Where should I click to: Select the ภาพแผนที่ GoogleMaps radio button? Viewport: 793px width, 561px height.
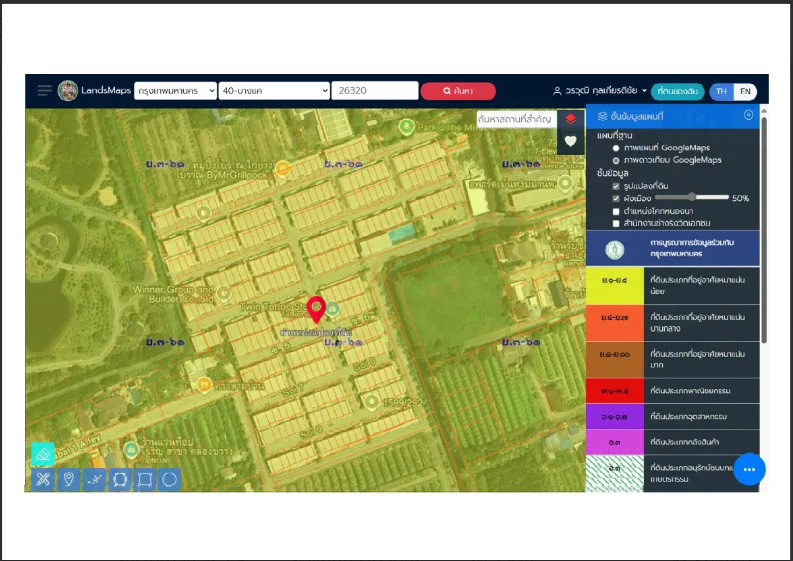[616, 148]
